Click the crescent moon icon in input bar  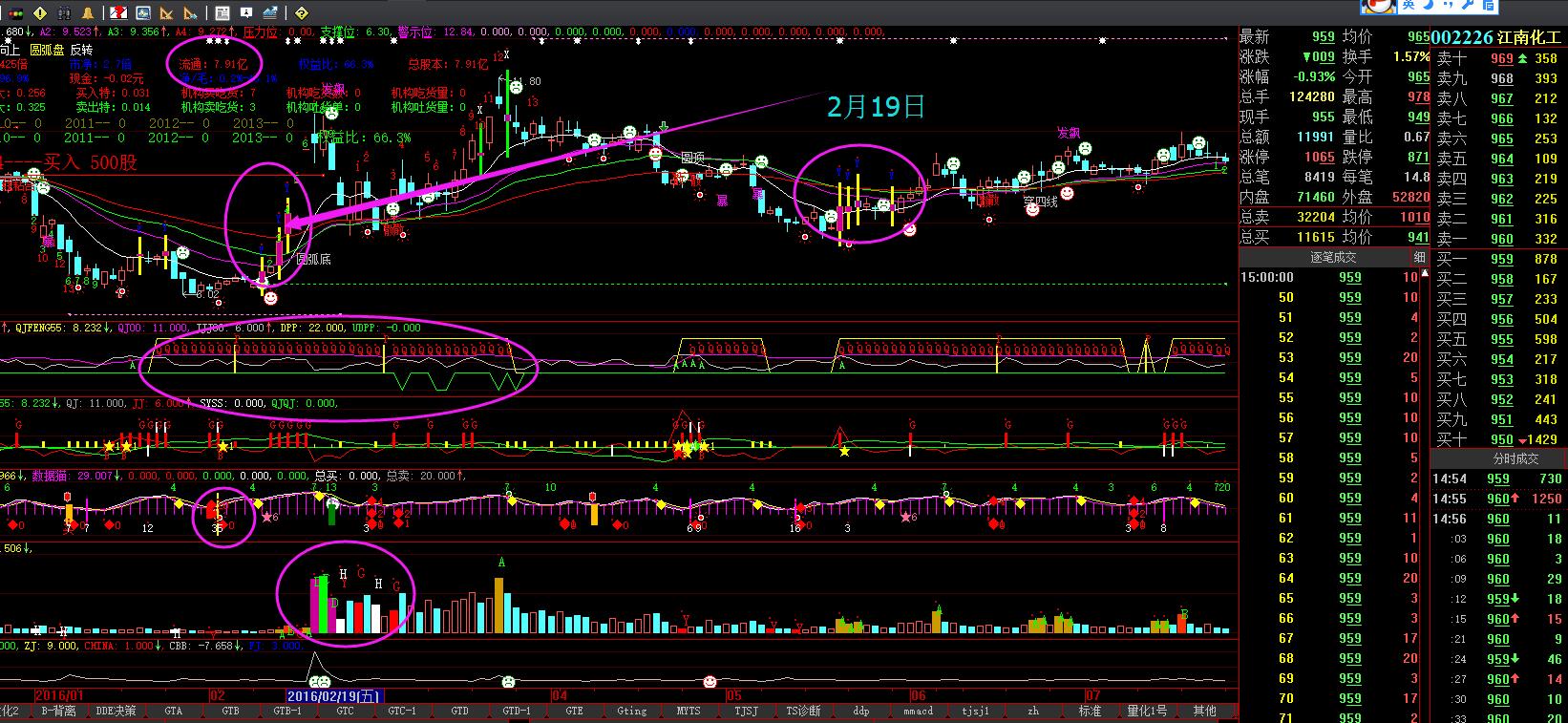coord(1429,6)
